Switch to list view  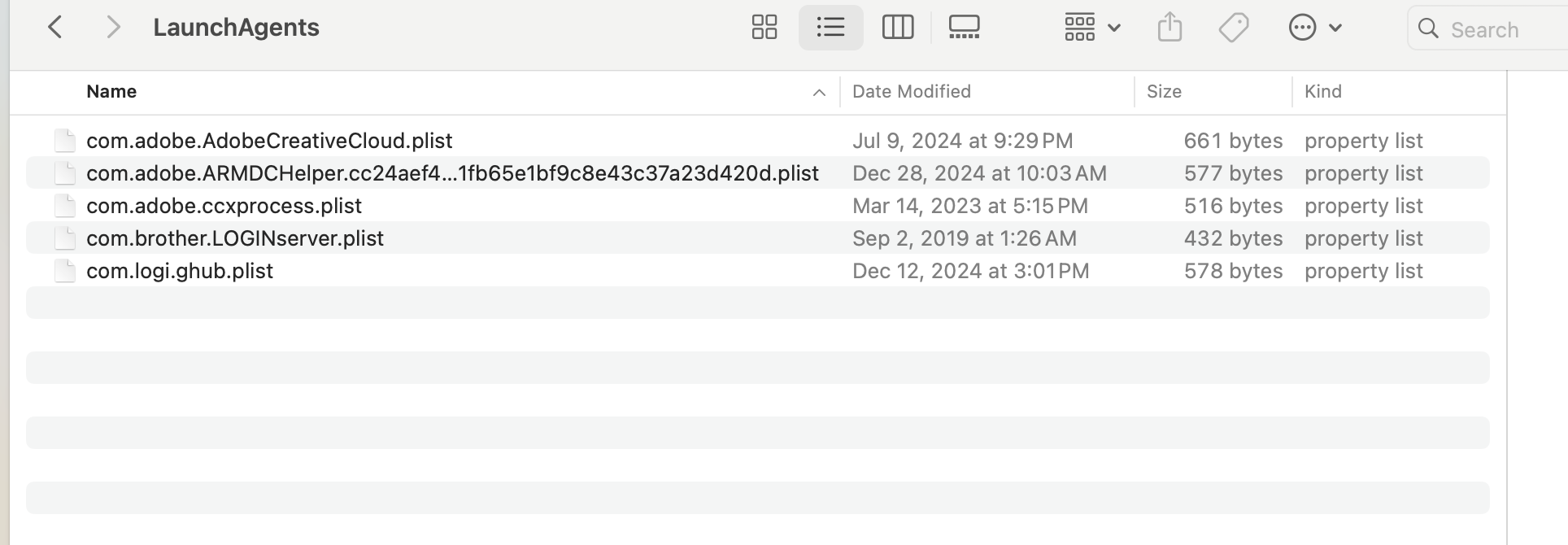(830, 28)
